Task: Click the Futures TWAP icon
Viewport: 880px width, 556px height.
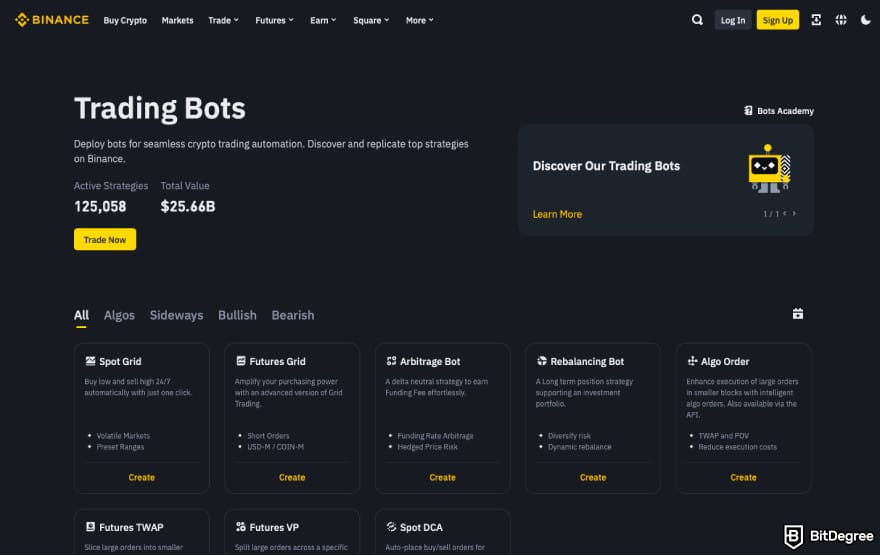Action: click(x=90, y=527)
